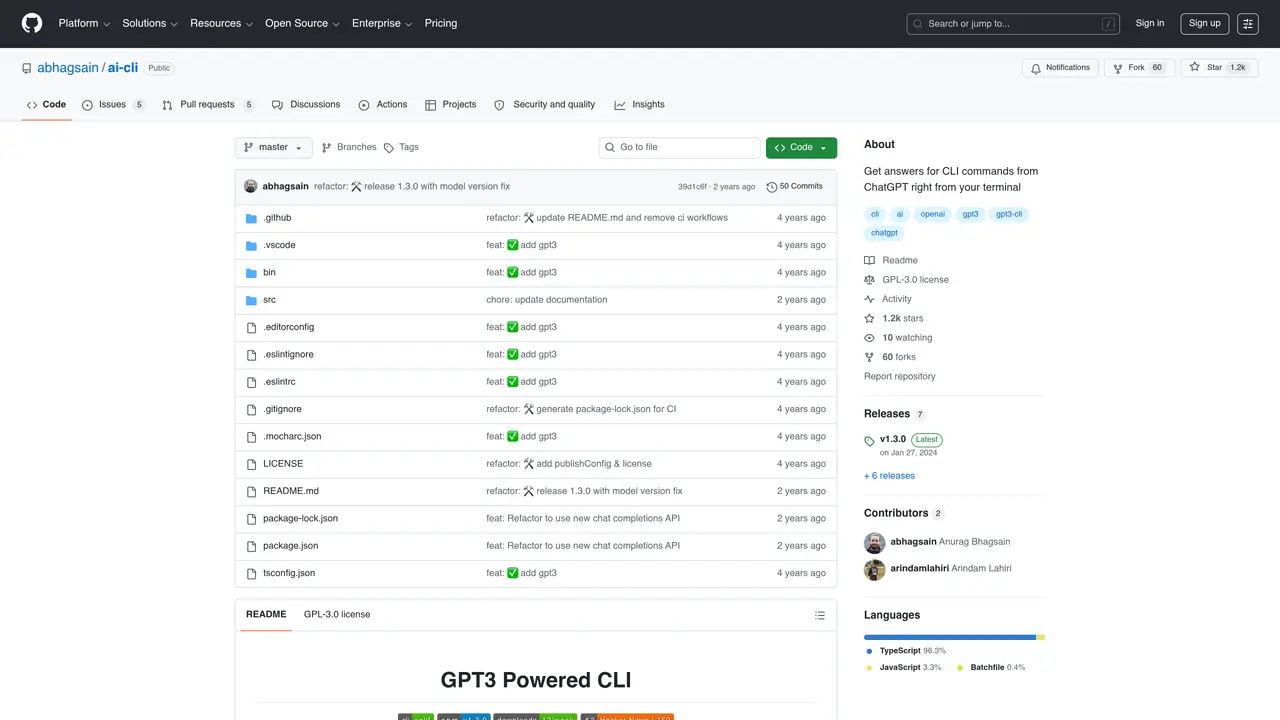This screenshot has width=1280, height=720.
Task: Open the abhagsain owner link
Action: coord(68,68)
